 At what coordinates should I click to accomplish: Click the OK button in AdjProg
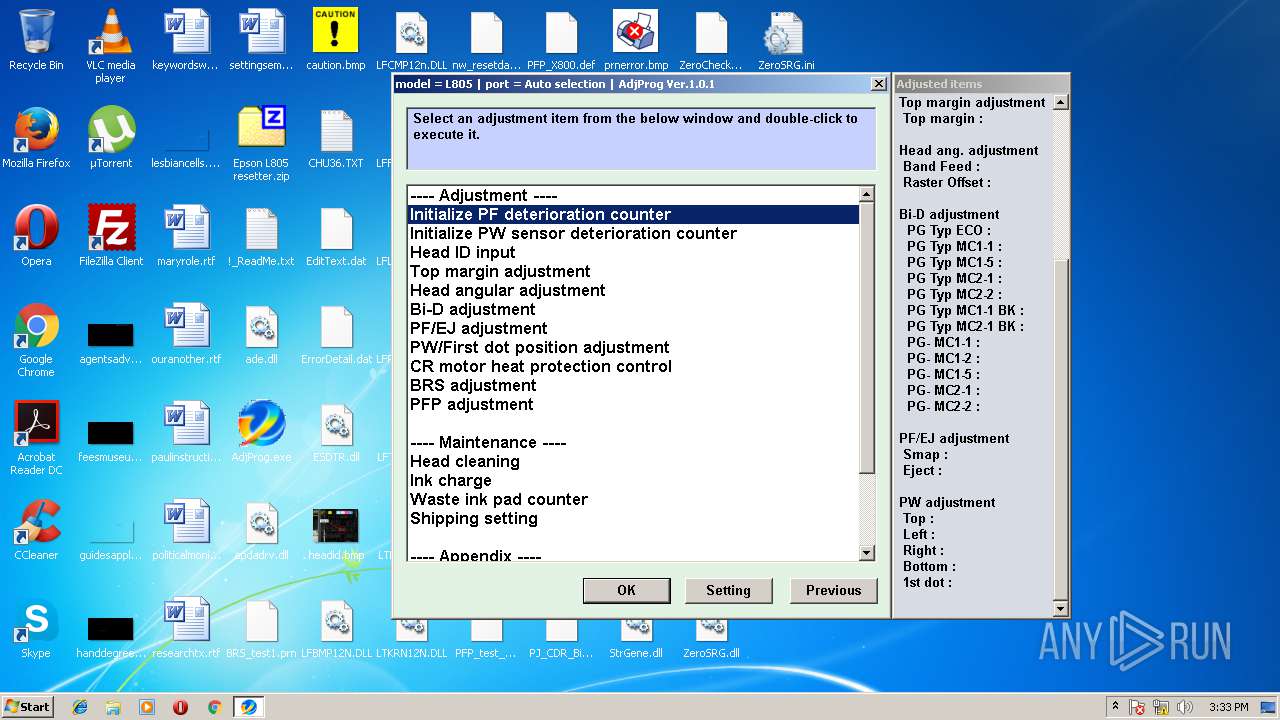click(626, 590)
